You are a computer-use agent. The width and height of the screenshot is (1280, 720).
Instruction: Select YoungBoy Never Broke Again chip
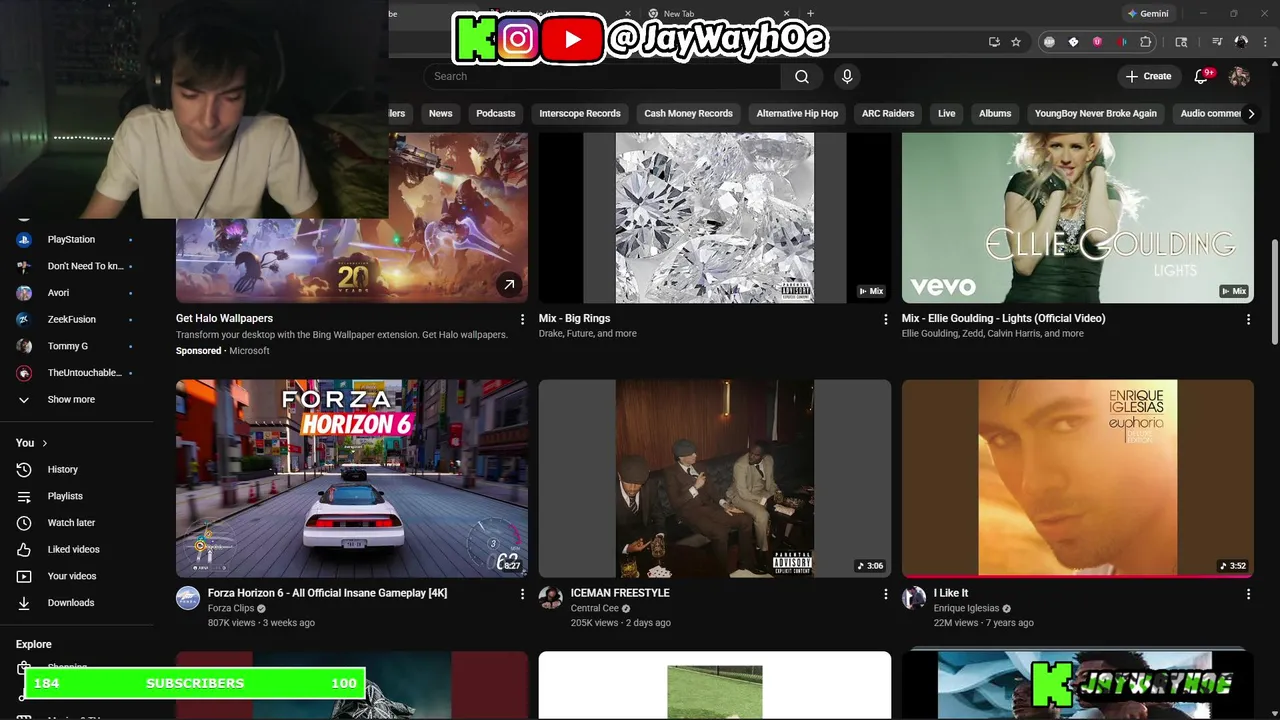(1096, 114)
